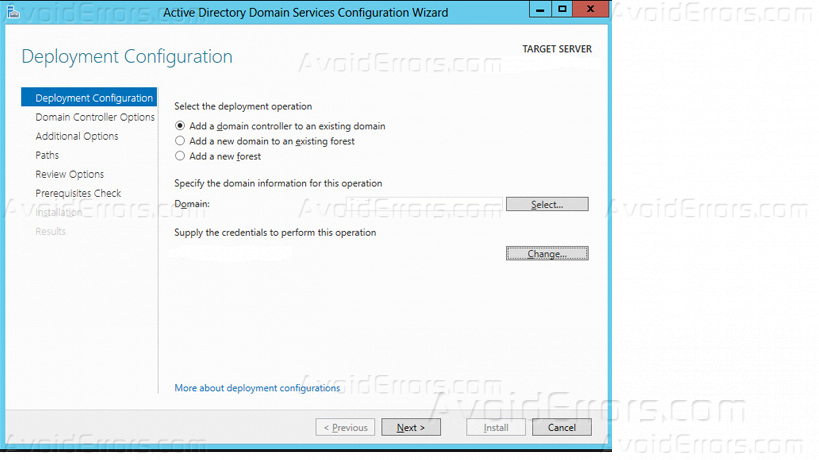Click the < Previous button

[345, 428]
